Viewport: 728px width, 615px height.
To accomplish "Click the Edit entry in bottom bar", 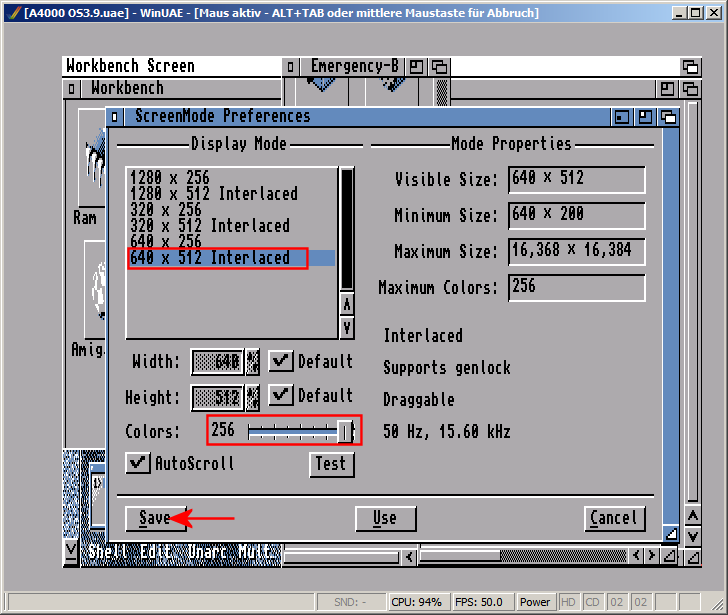I will click(156, 552).
